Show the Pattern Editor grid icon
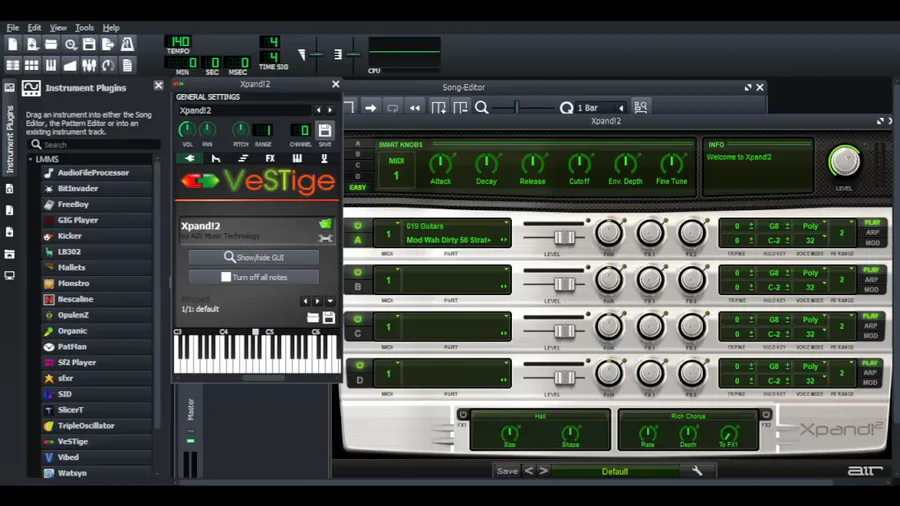The width and height of the screenshot is (900, 506). click(32, 65)
